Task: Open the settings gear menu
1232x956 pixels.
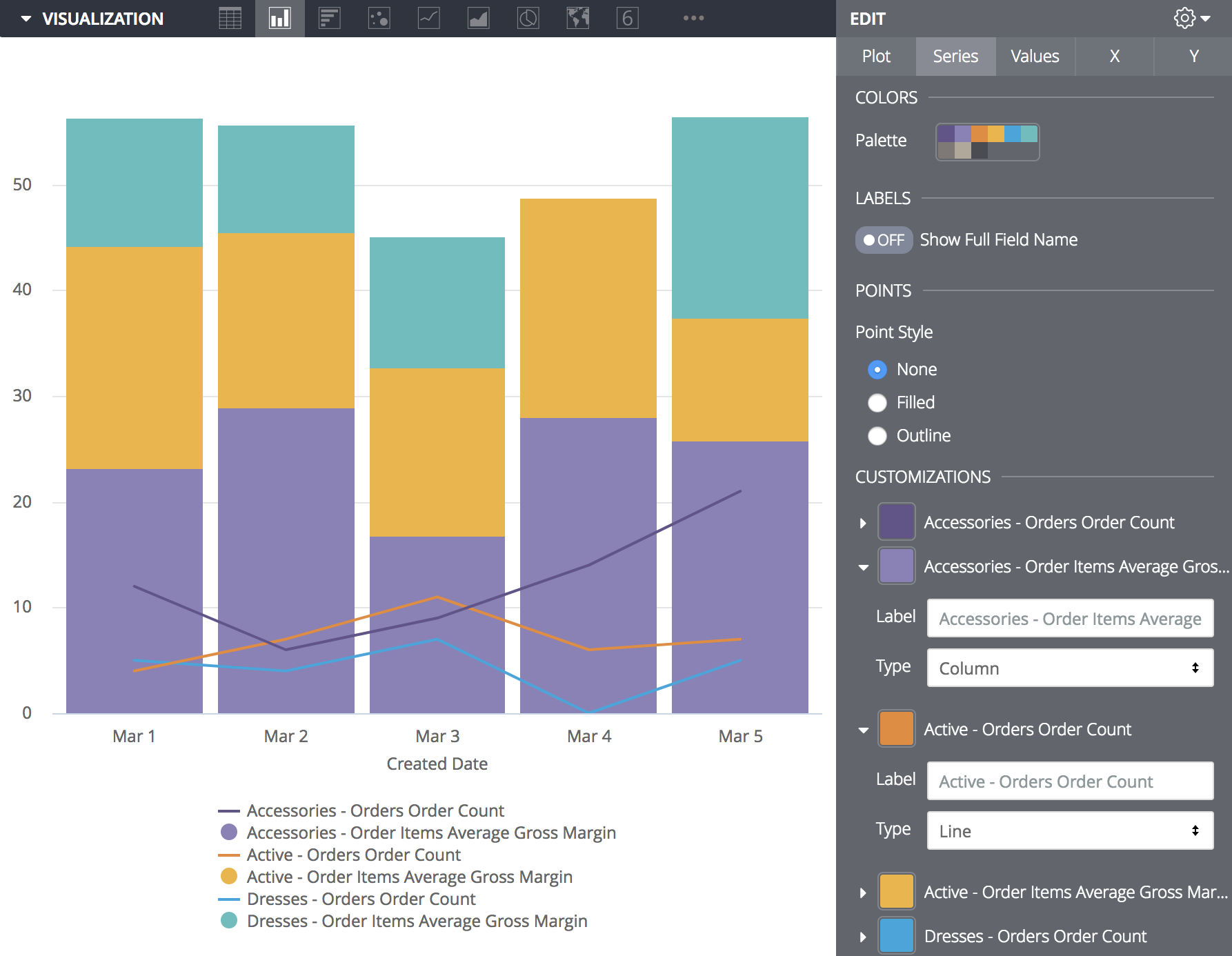Action: (x=1191, y=19)
